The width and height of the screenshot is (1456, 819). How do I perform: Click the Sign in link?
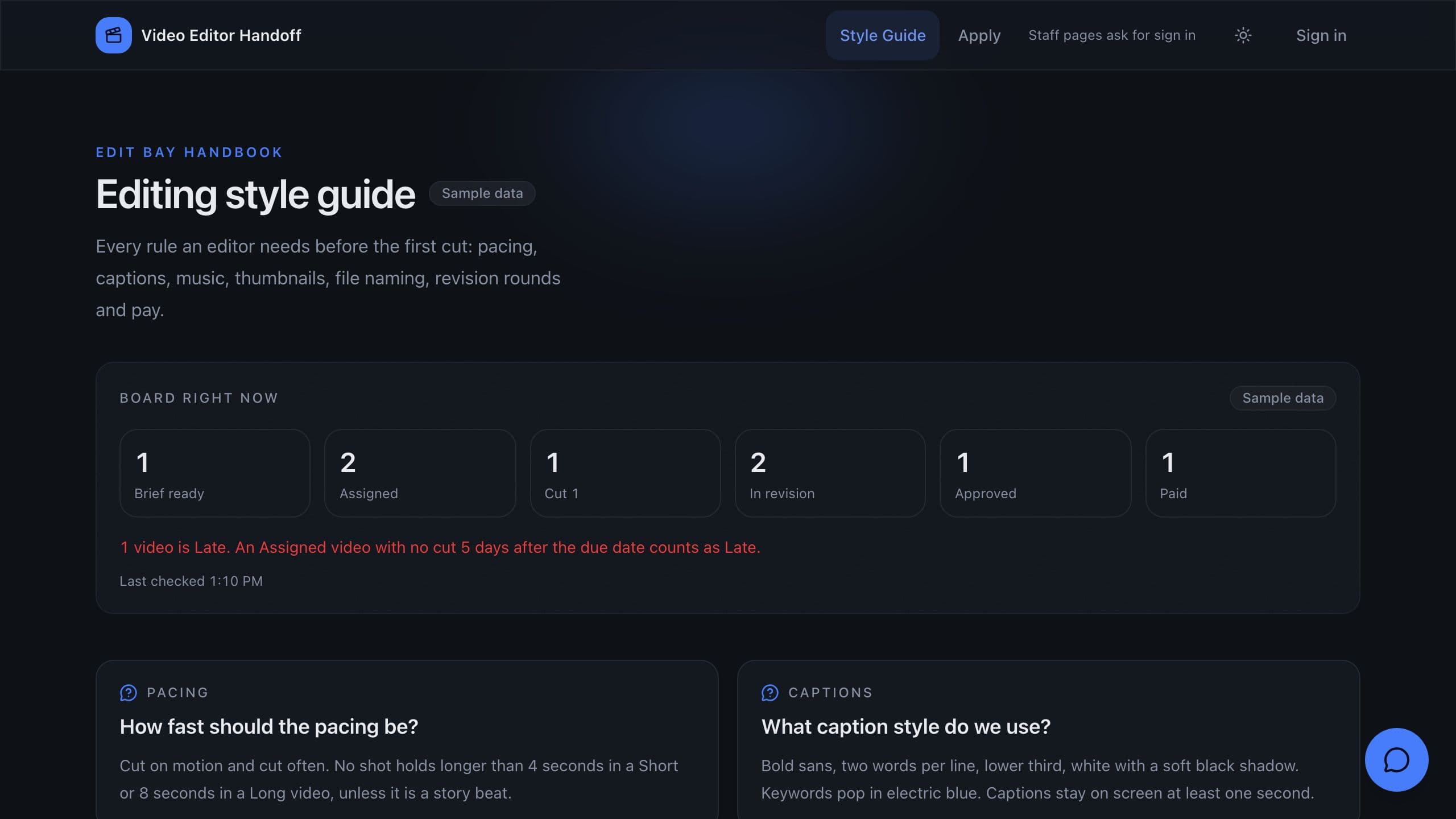pos(1321,35)
